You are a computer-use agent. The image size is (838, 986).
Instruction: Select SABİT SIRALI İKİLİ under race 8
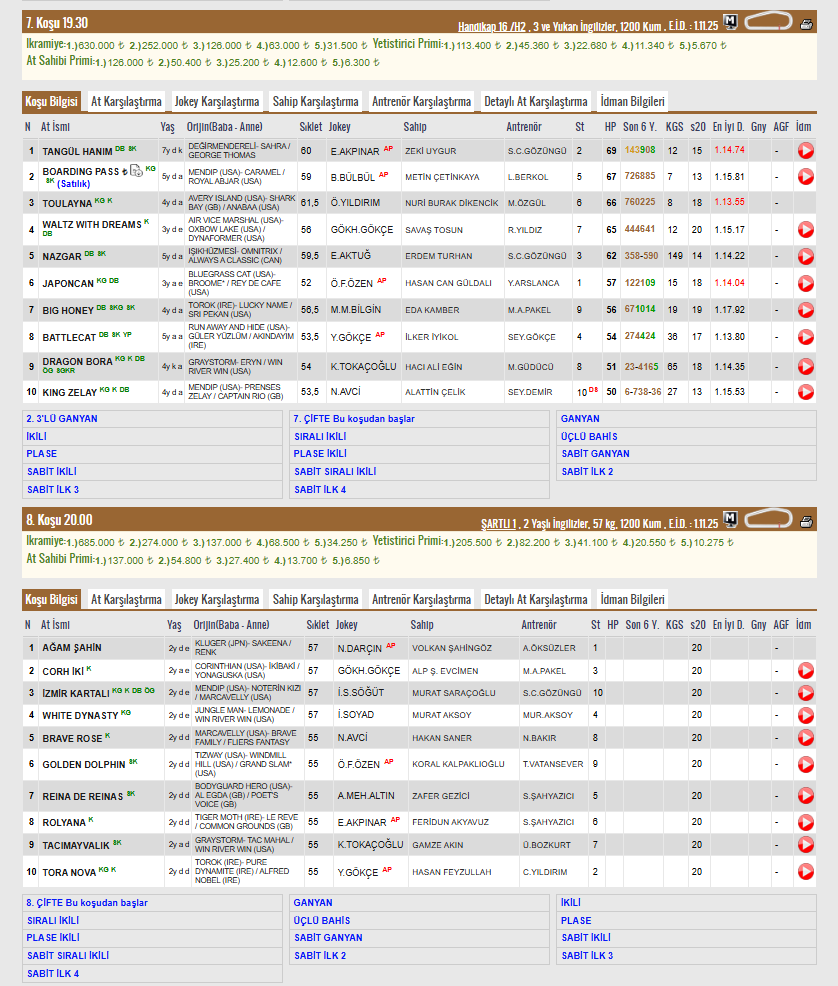coord(68,955)
